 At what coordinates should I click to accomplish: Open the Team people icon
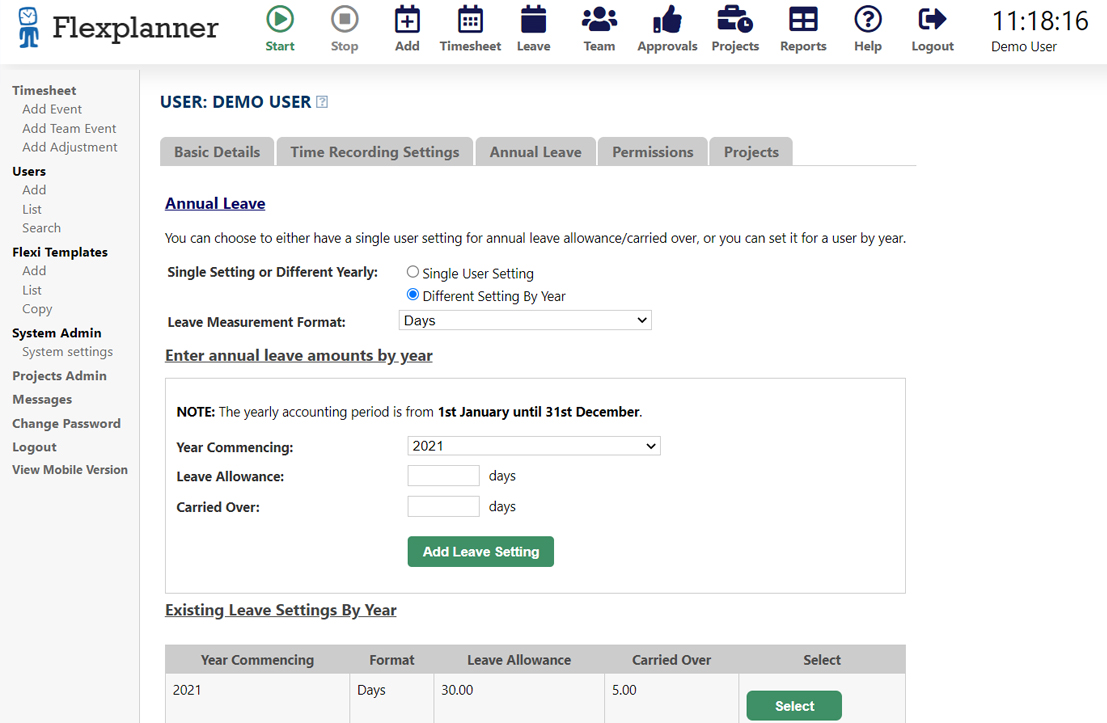tap(599, 19)
